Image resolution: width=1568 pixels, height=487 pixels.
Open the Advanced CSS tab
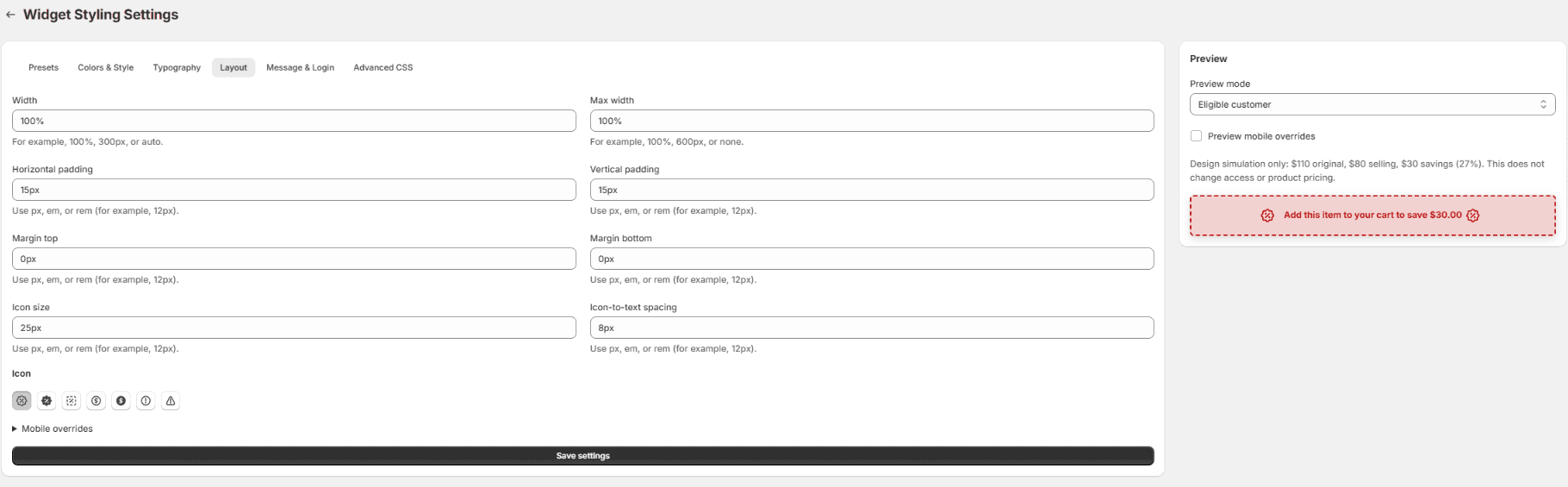(383, 67)
